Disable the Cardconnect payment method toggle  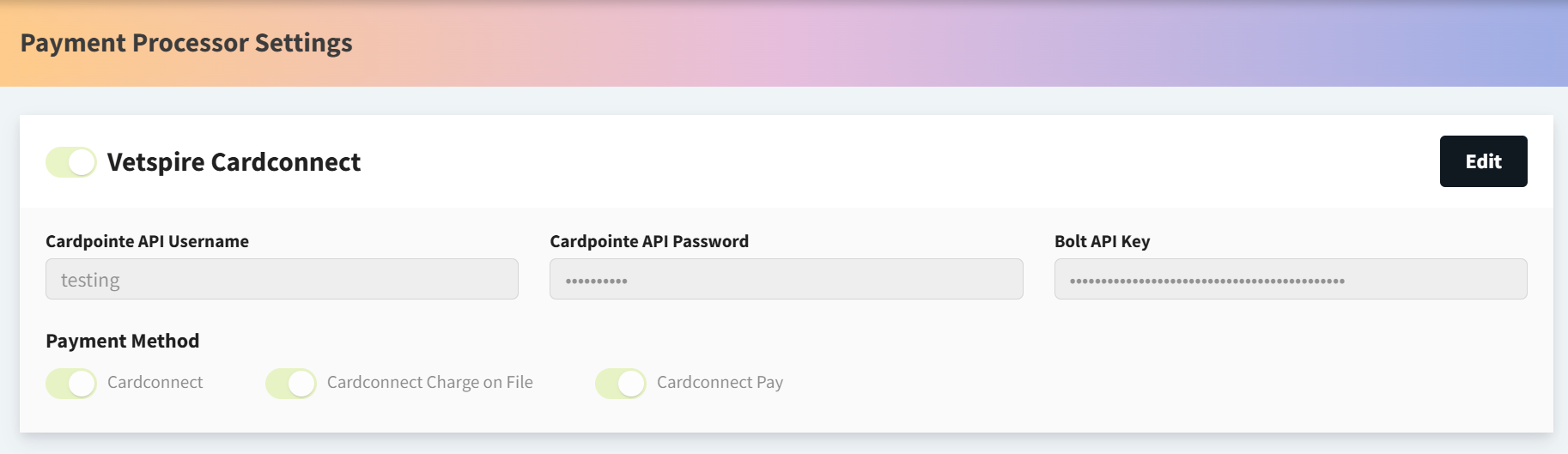(71, 383)
